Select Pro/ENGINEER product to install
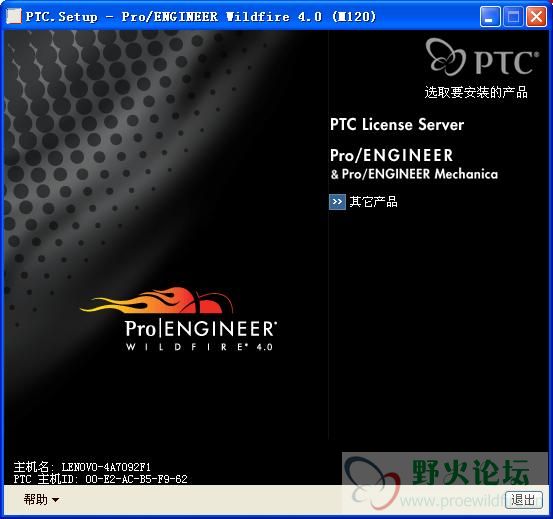 tap(391, 155)
